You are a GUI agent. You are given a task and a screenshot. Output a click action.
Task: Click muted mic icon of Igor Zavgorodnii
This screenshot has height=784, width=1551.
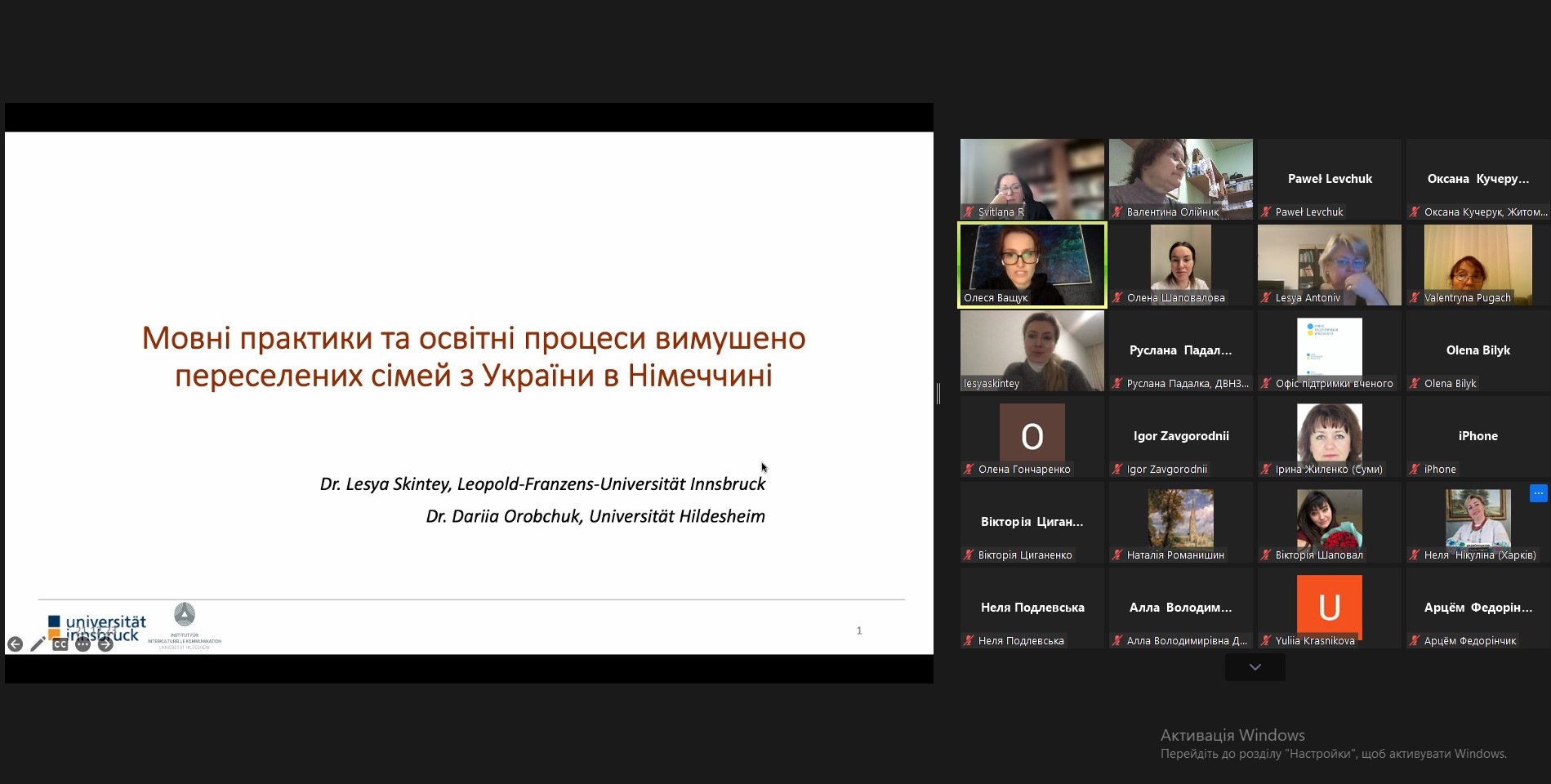click(1117, 470)
